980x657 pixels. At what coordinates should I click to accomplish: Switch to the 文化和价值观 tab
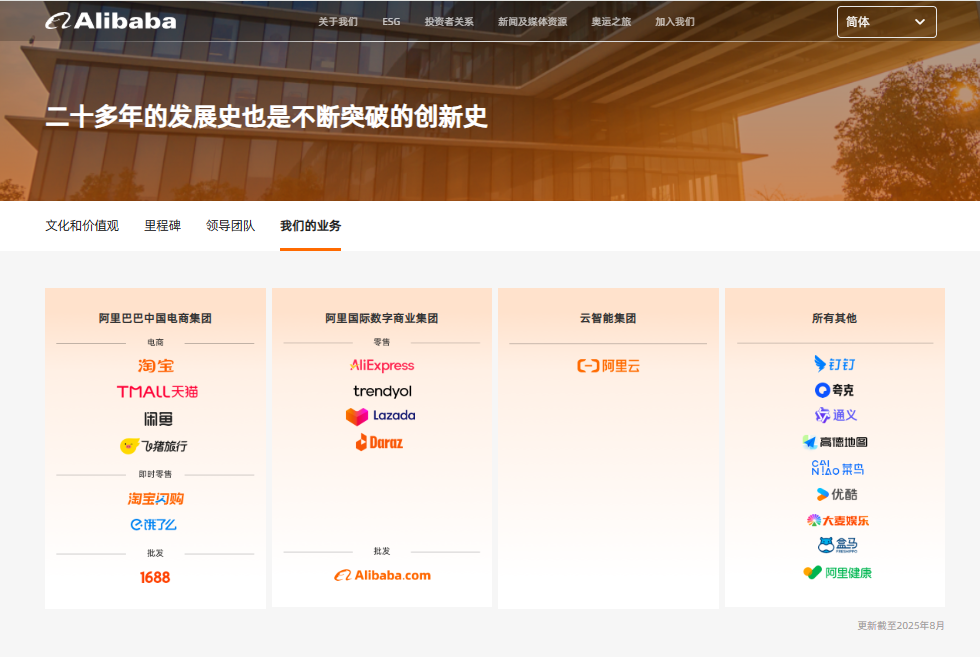82,226
